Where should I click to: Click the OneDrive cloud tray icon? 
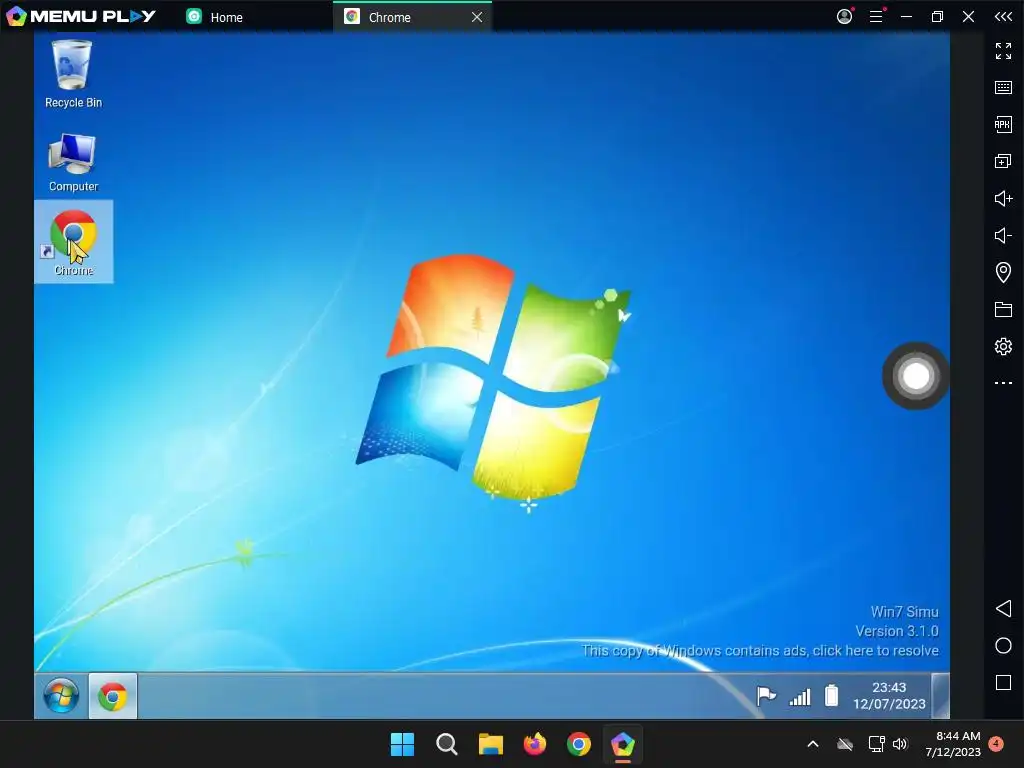845,744
